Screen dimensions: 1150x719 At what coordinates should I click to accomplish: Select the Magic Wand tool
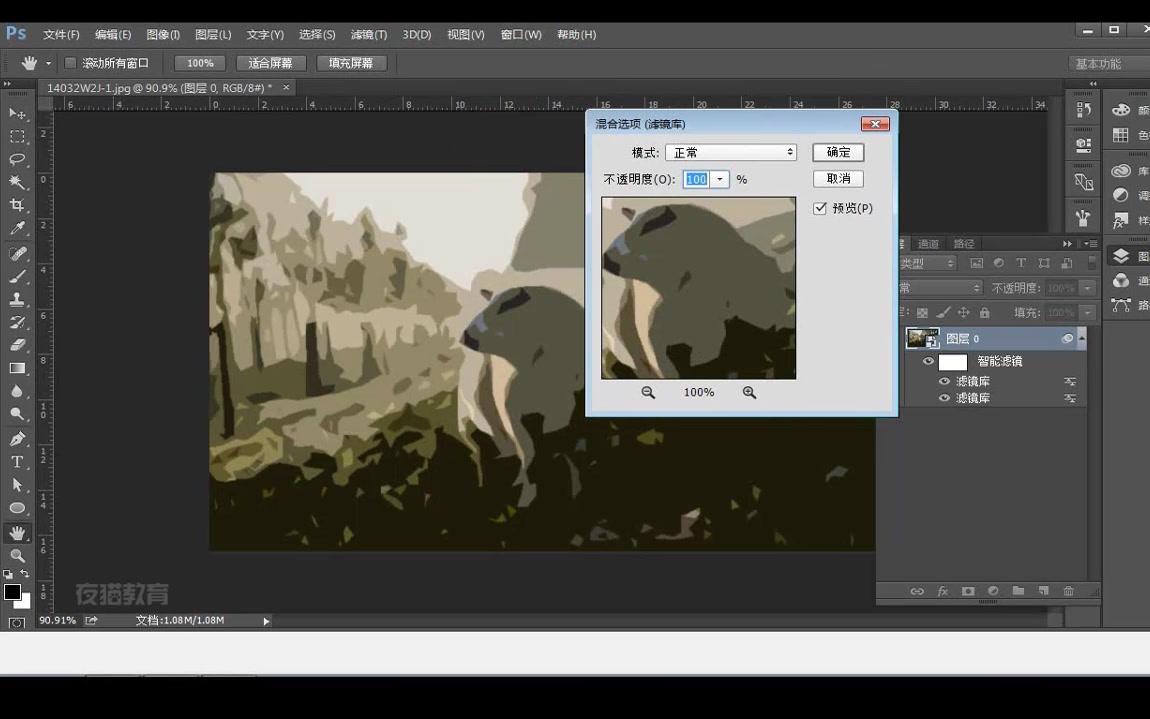coord(17,182)
